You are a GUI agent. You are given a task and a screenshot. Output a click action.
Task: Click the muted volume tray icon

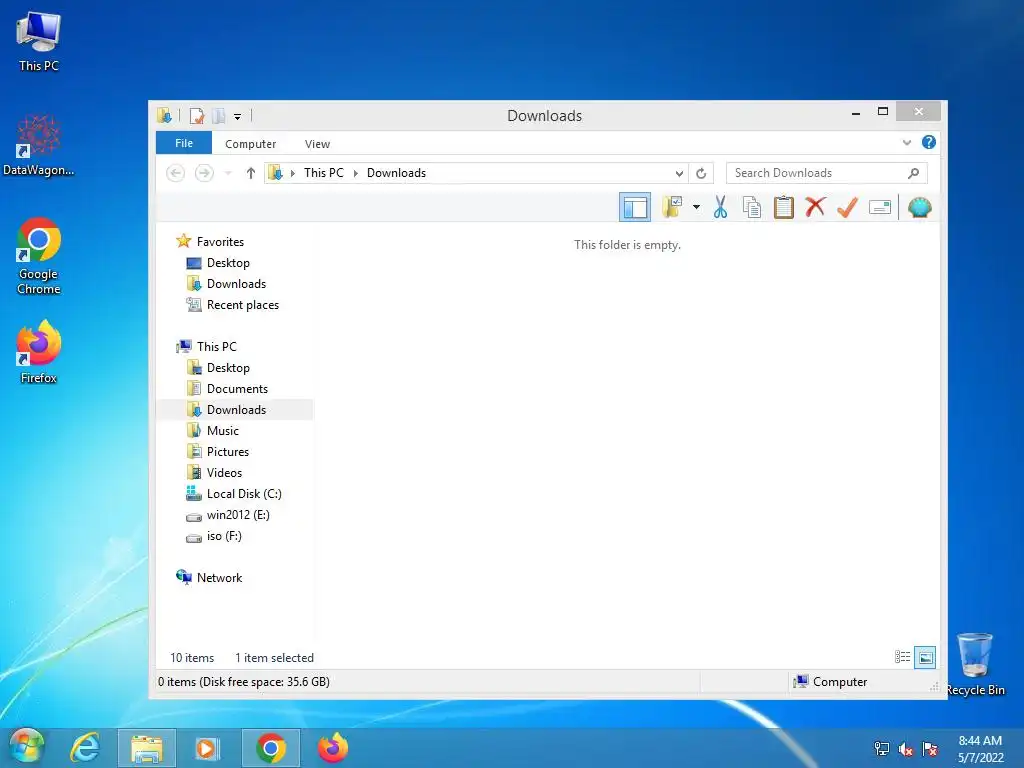906,749
